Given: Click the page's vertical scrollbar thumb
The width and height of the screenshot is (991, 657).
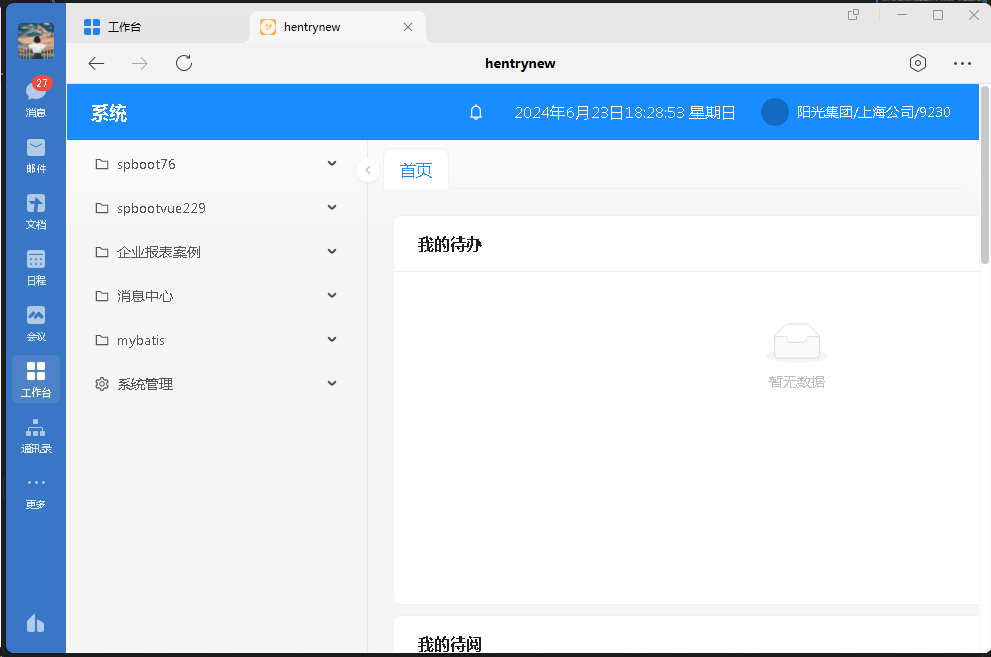Looking at the screenshot, I should [984, 174].
